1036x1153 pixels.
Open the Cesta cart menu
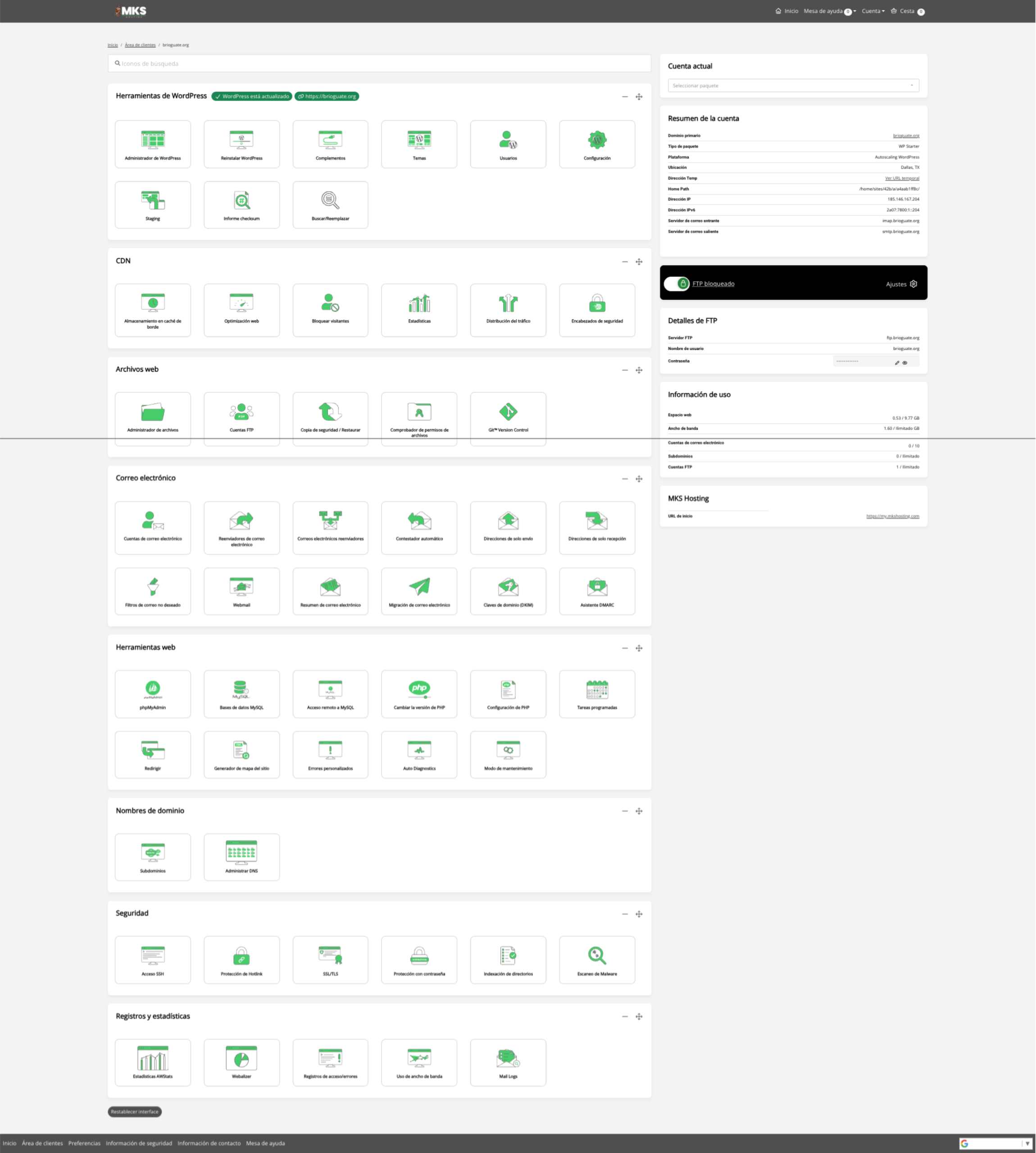[x=907, y=11]
